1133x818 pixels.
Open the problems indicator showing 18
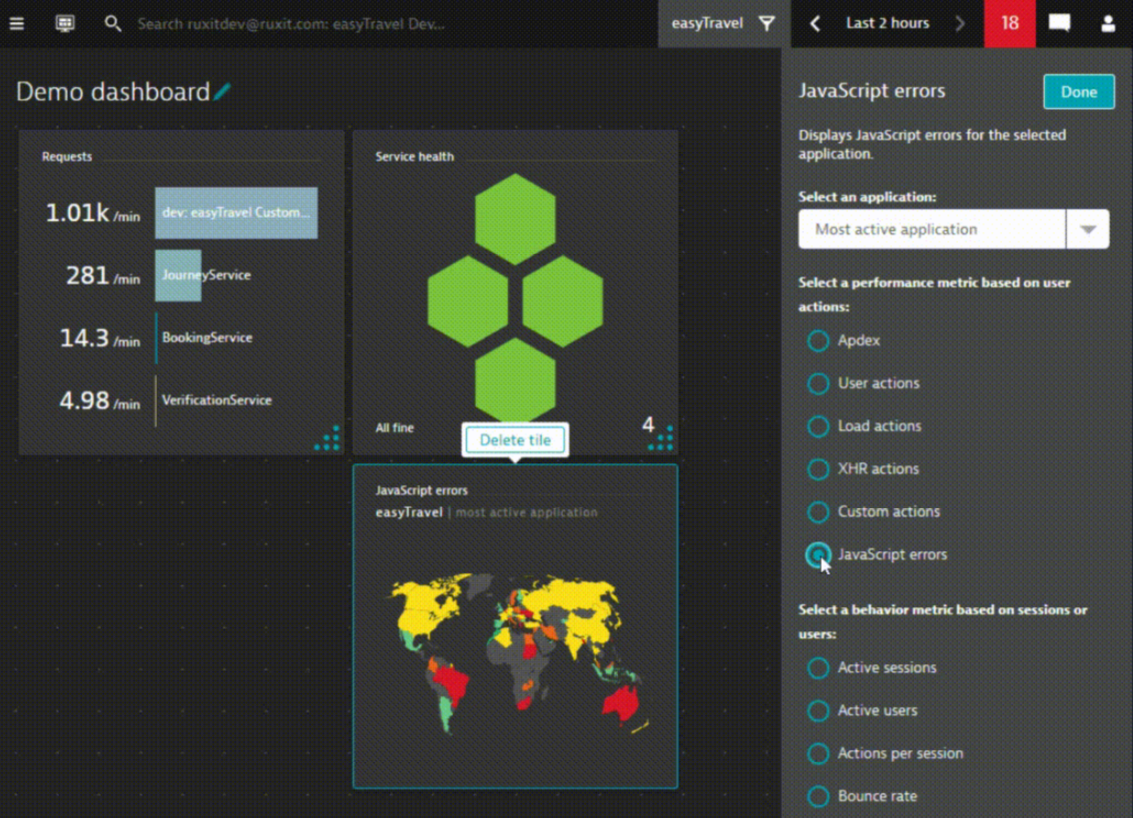coord(1009,23)
